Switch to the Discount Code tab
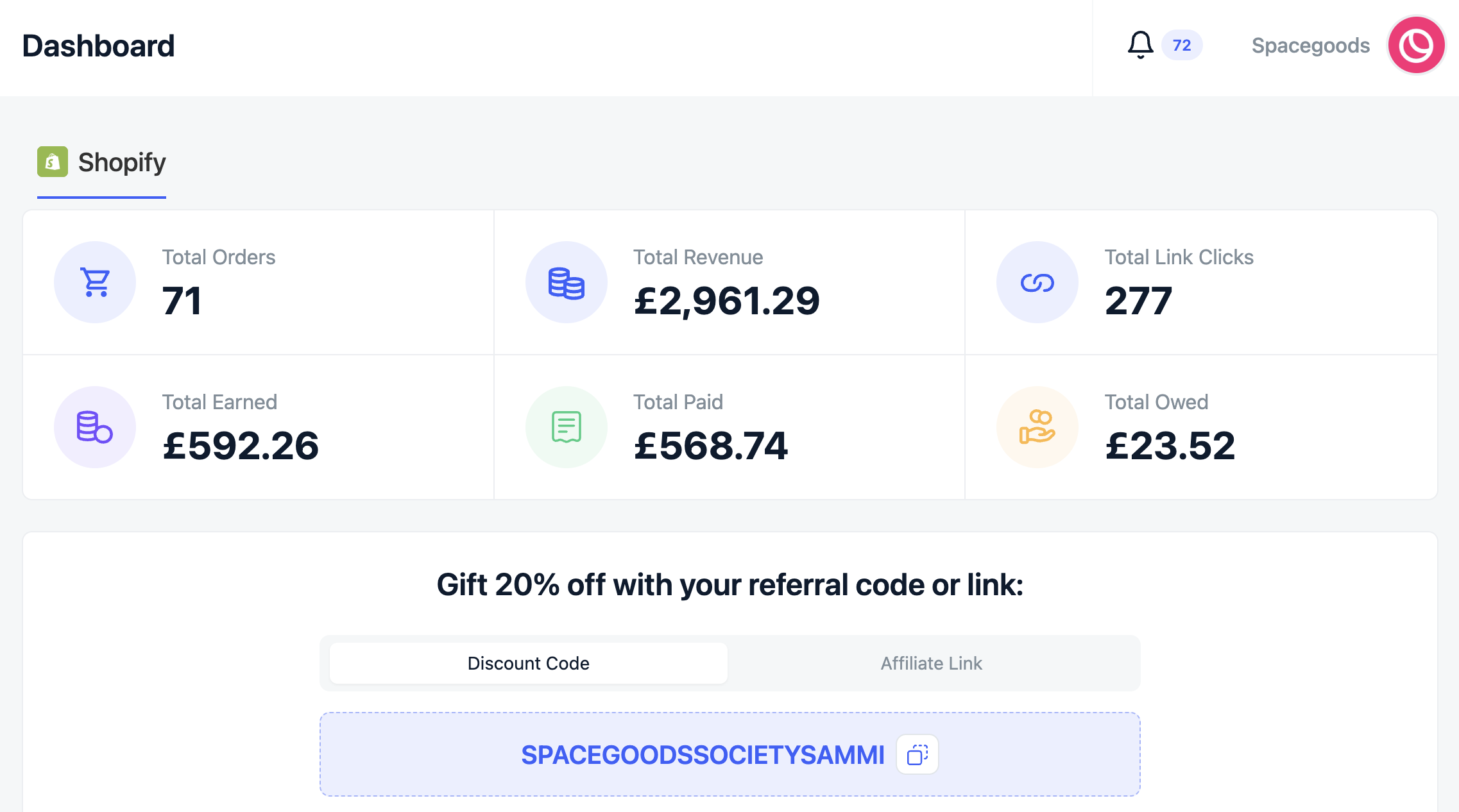The height and width of the screenshot is (812, 1459). click(x=529, y=663)
